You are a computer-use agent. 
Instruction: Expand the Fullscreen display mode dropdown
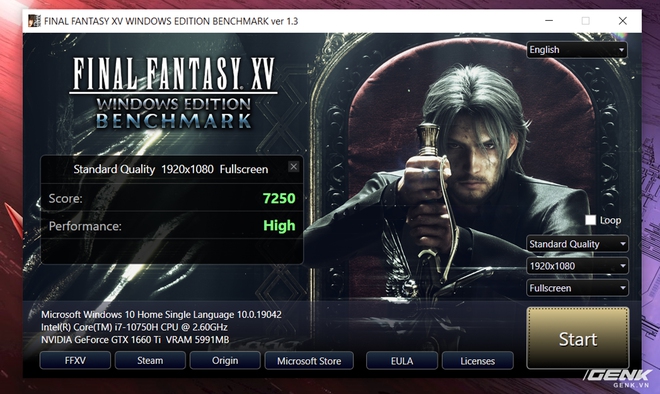click(x=577, y=288)
